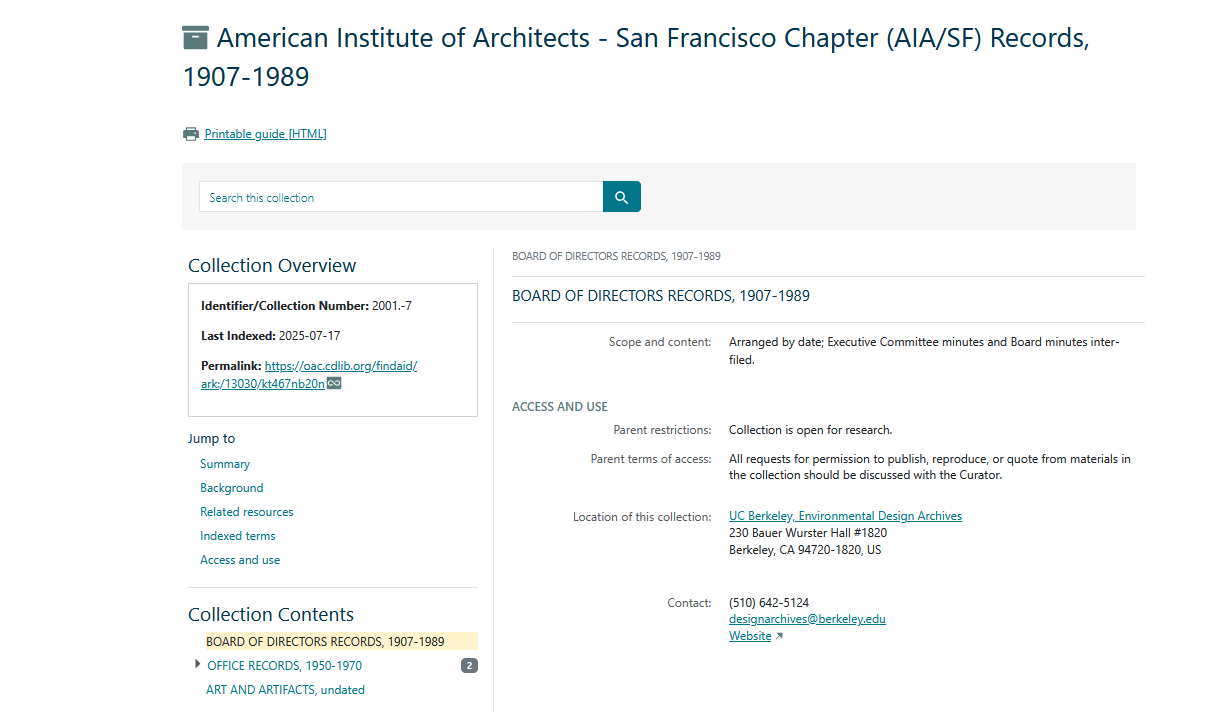
Task: Jump to Background section
Action: (232, 488)
